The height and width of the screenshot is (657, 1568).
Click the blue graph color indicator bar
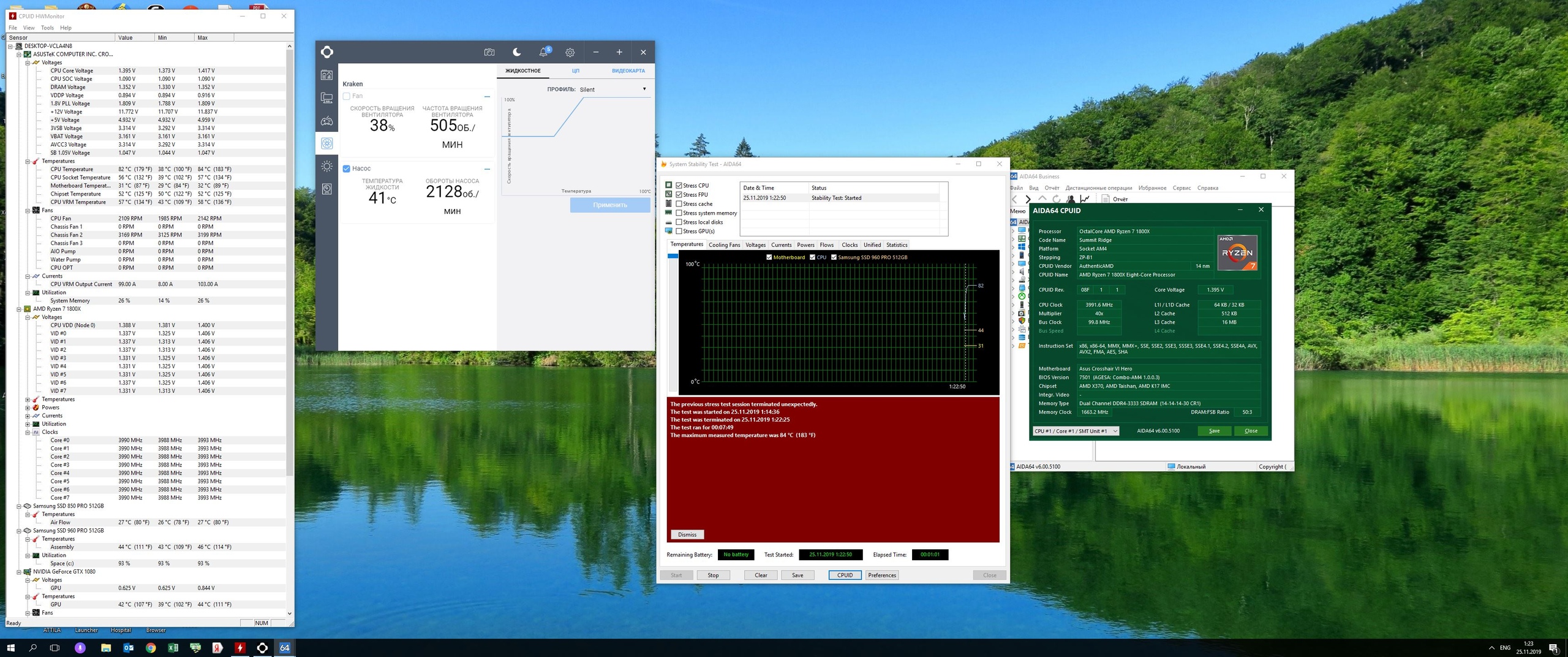[673, 256]
